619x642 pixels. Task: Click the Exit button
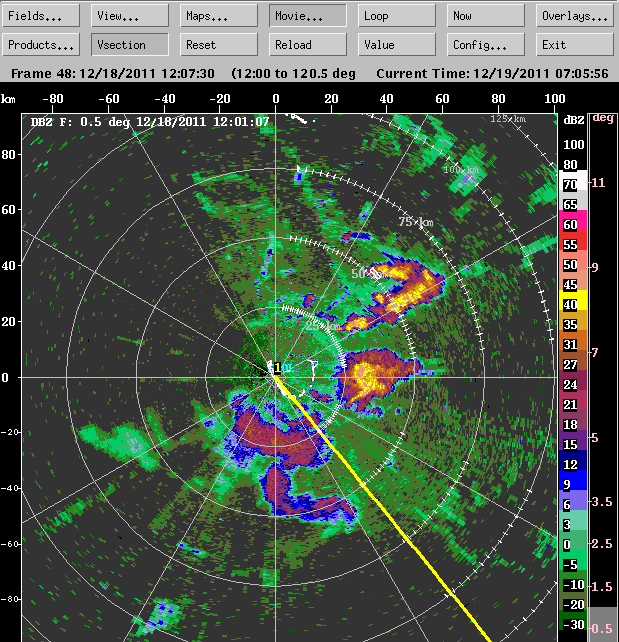coord(575,44)
